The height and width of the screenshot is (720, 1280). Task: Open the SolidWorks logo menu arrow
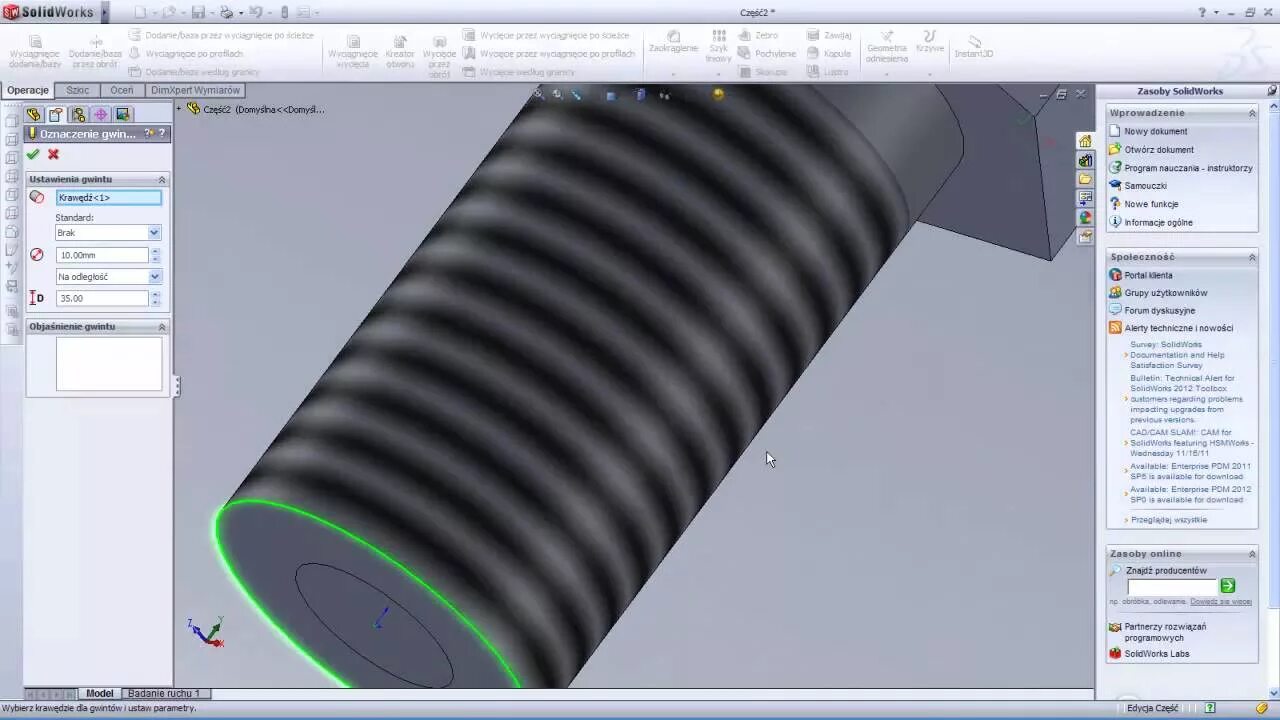click(x=105, y=13)
